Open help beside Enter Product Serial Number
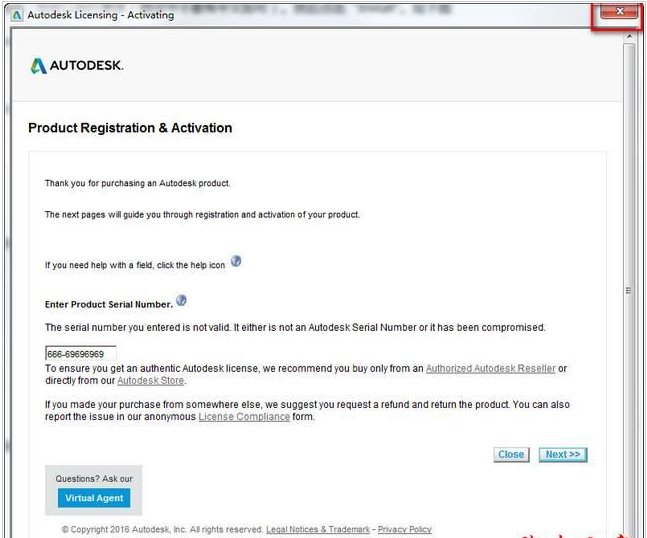647x538 pixels. point(181,300)
